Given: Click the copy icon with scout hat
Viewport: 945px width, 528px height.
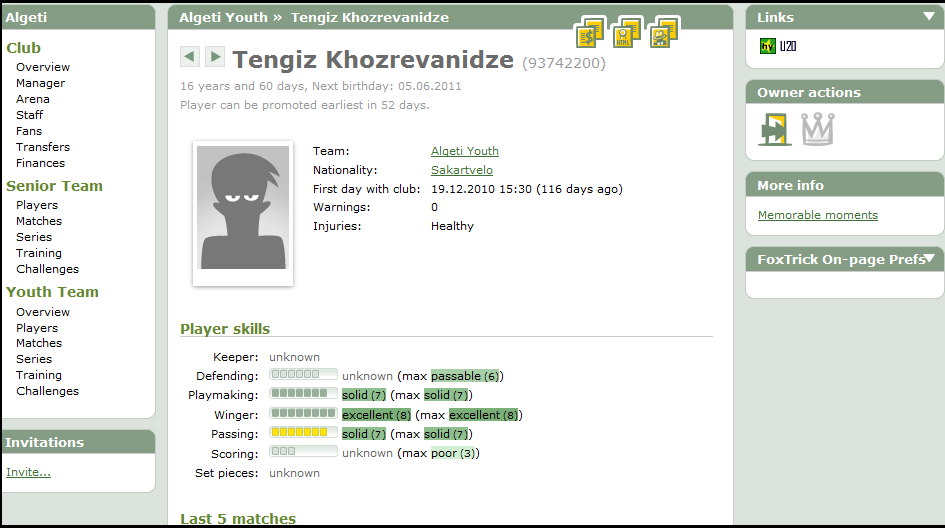Looking at the screenshot, I should 664,33.
